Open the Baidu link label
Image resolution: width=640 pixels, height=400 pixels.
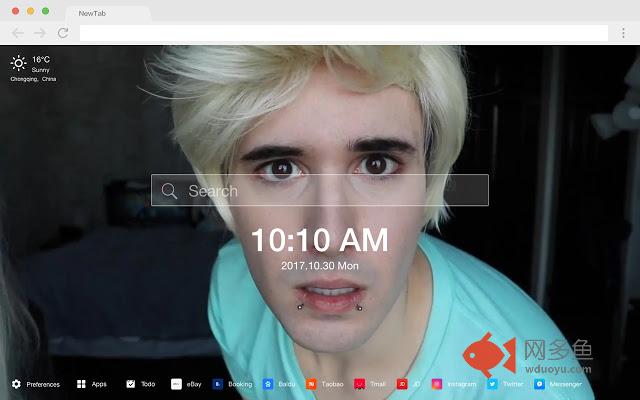pos(287,384)
